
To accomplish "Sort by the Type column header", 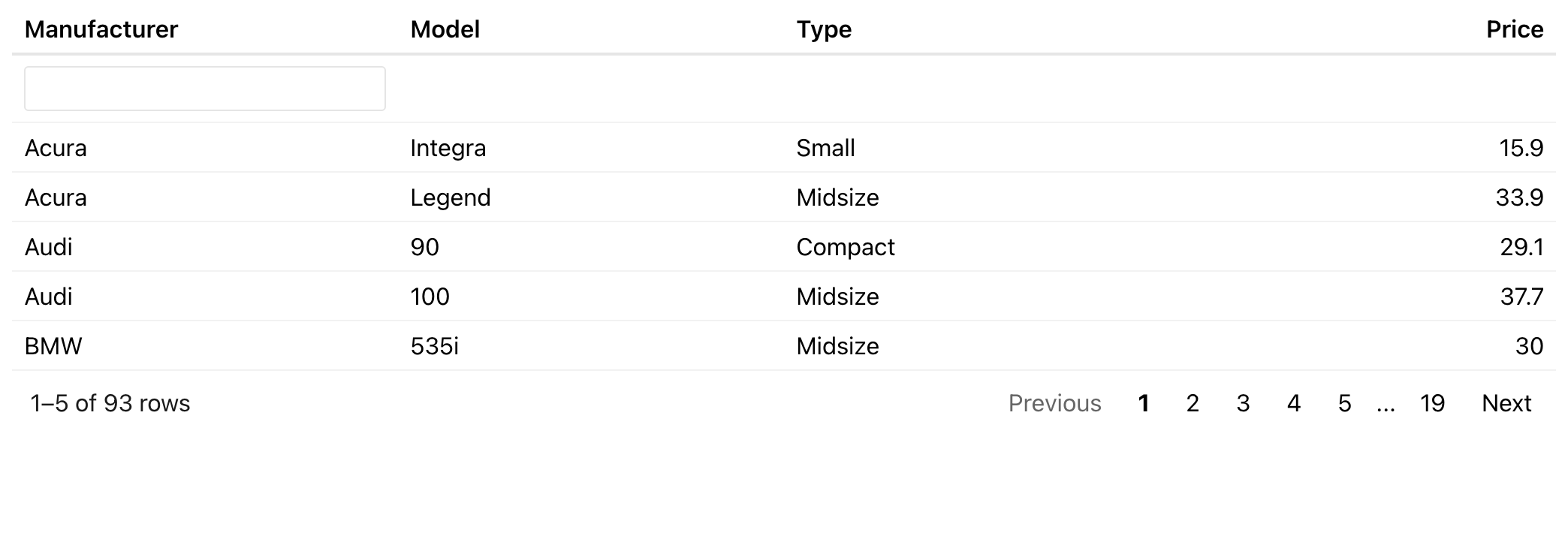I will (824, 29).
